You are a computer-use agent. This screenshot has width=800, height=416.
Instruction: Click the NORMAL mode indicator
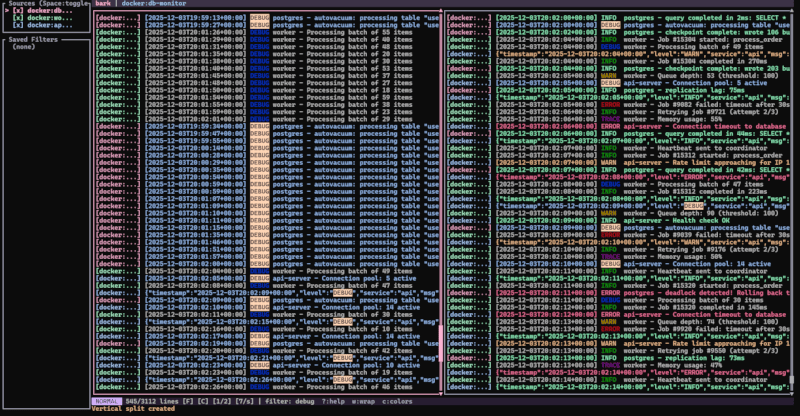(107, 401)
